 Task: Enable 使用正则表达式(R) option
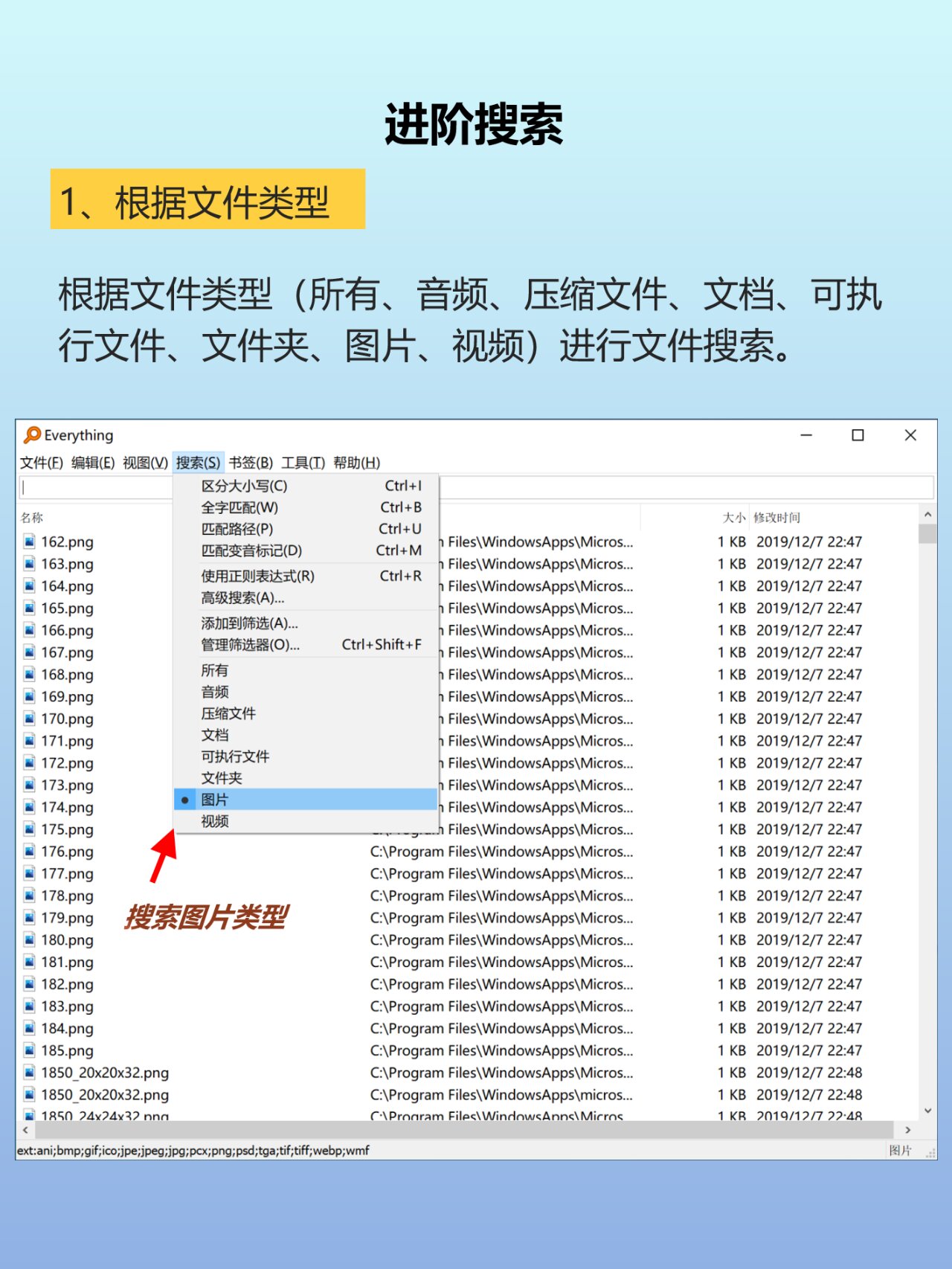pos(306,576)
